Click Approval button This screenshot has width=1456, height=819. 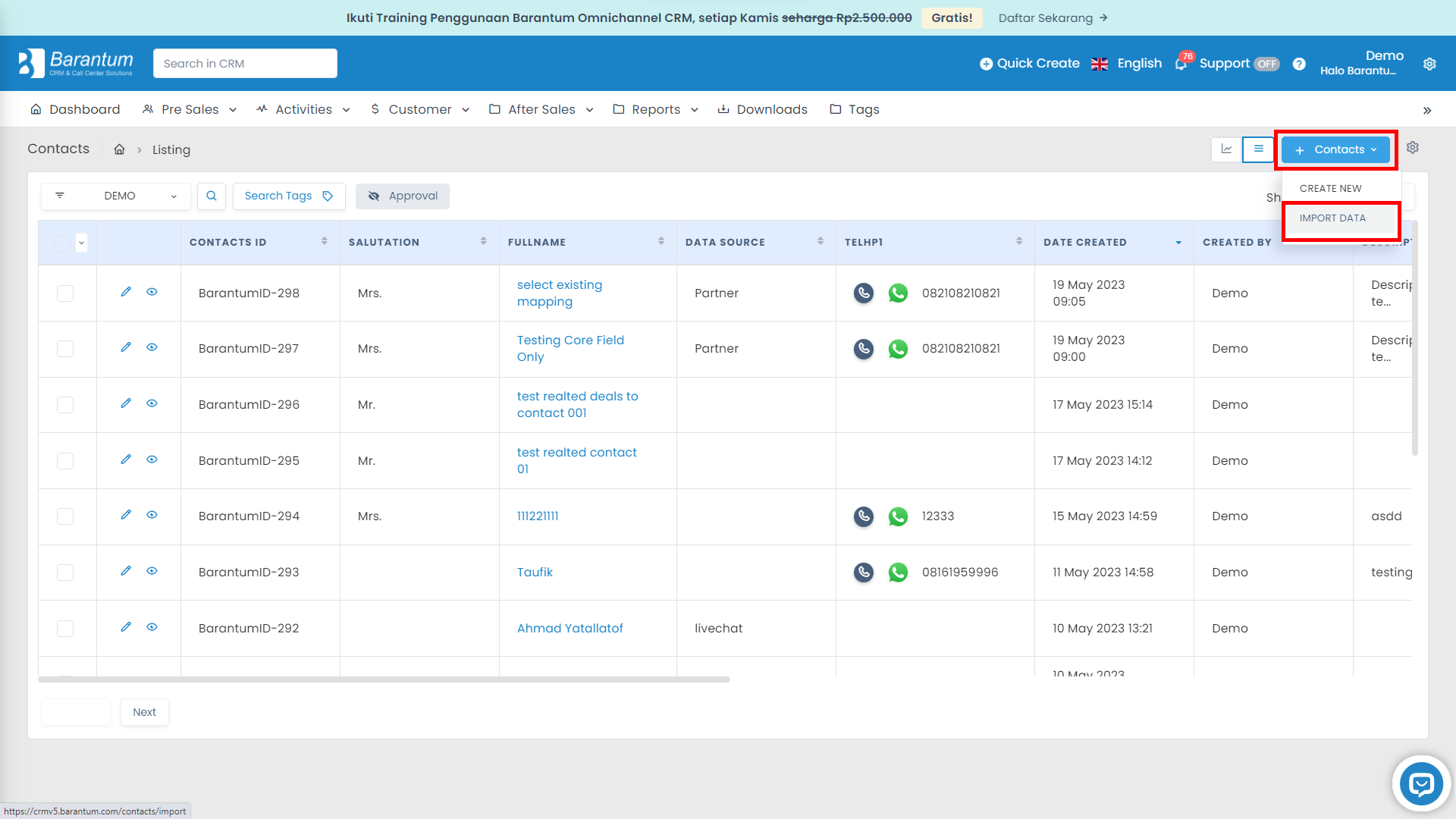click(x=403, y=196)
